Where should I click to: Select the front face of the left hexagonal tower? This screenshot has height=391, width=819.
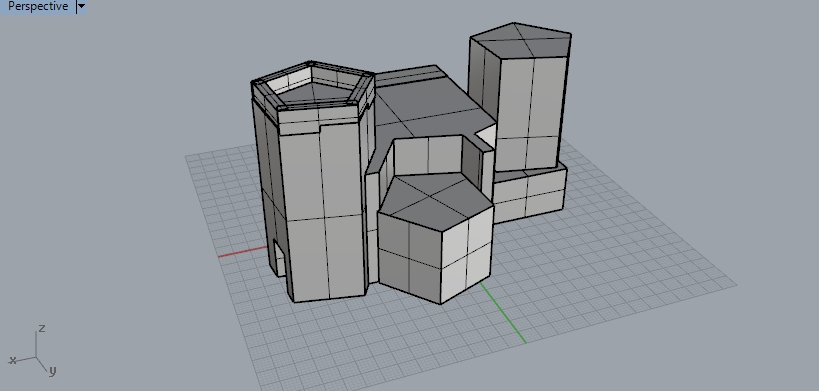point(321,209)
